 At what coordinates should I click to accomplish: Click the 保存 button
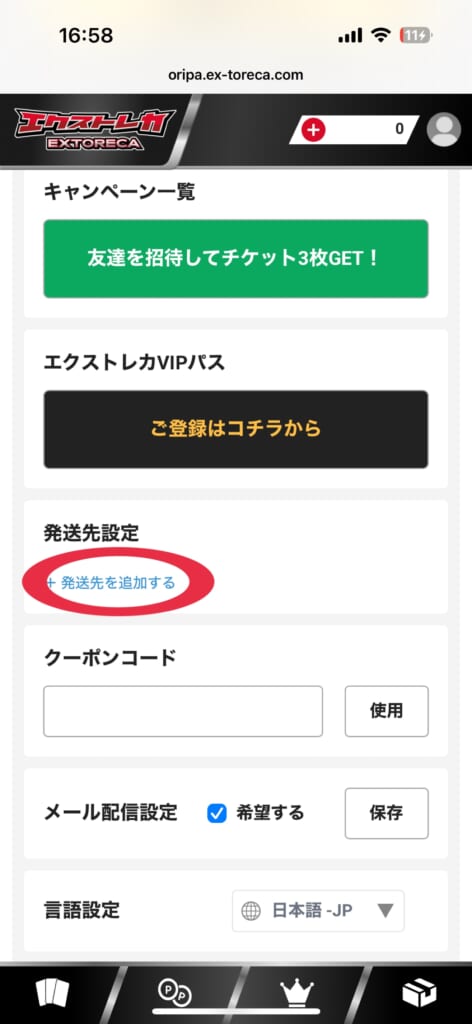[x=386, y=813]
